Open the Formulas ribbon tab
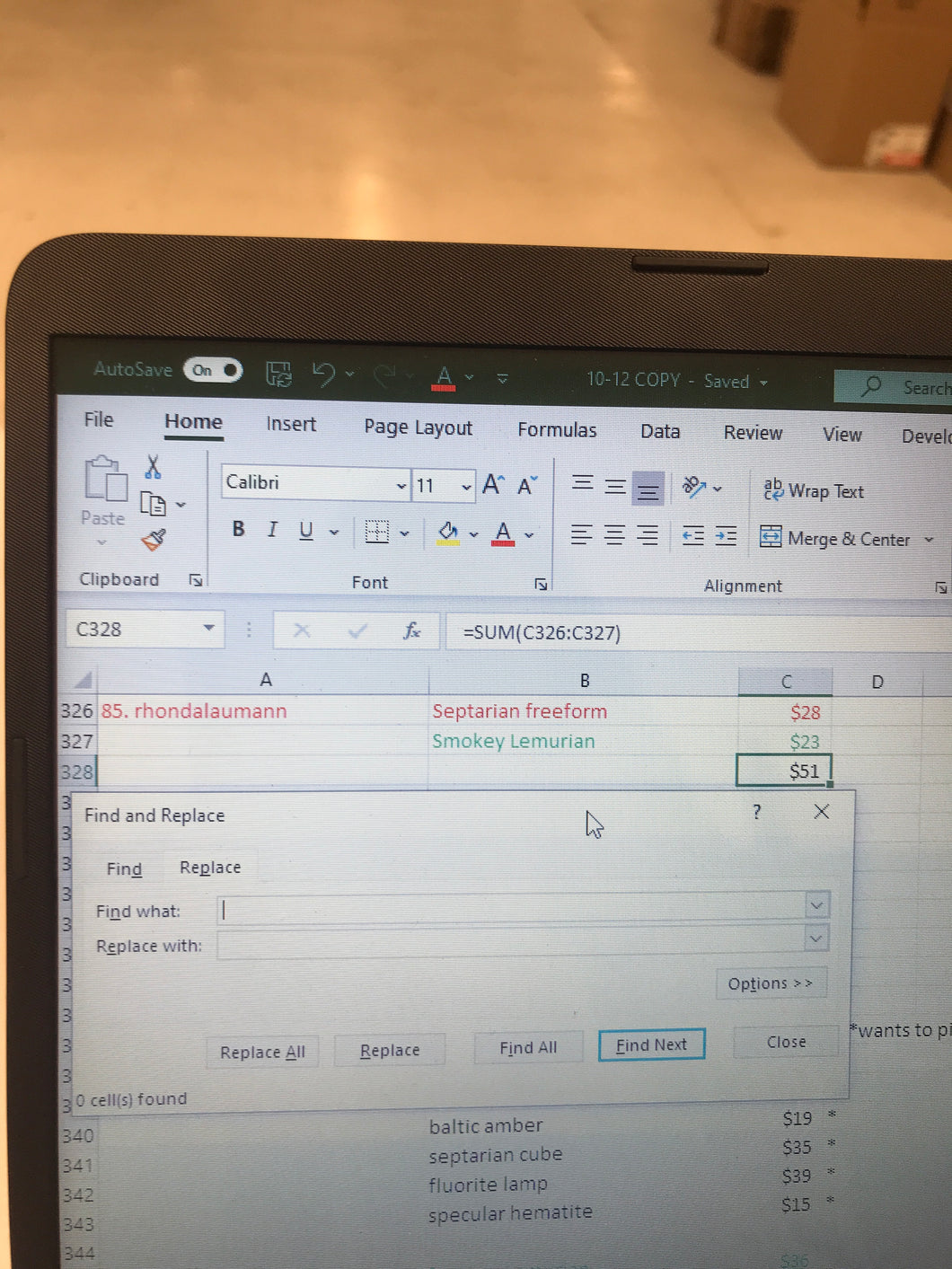This screenshot has height=1269, width=952. point(556,430)
